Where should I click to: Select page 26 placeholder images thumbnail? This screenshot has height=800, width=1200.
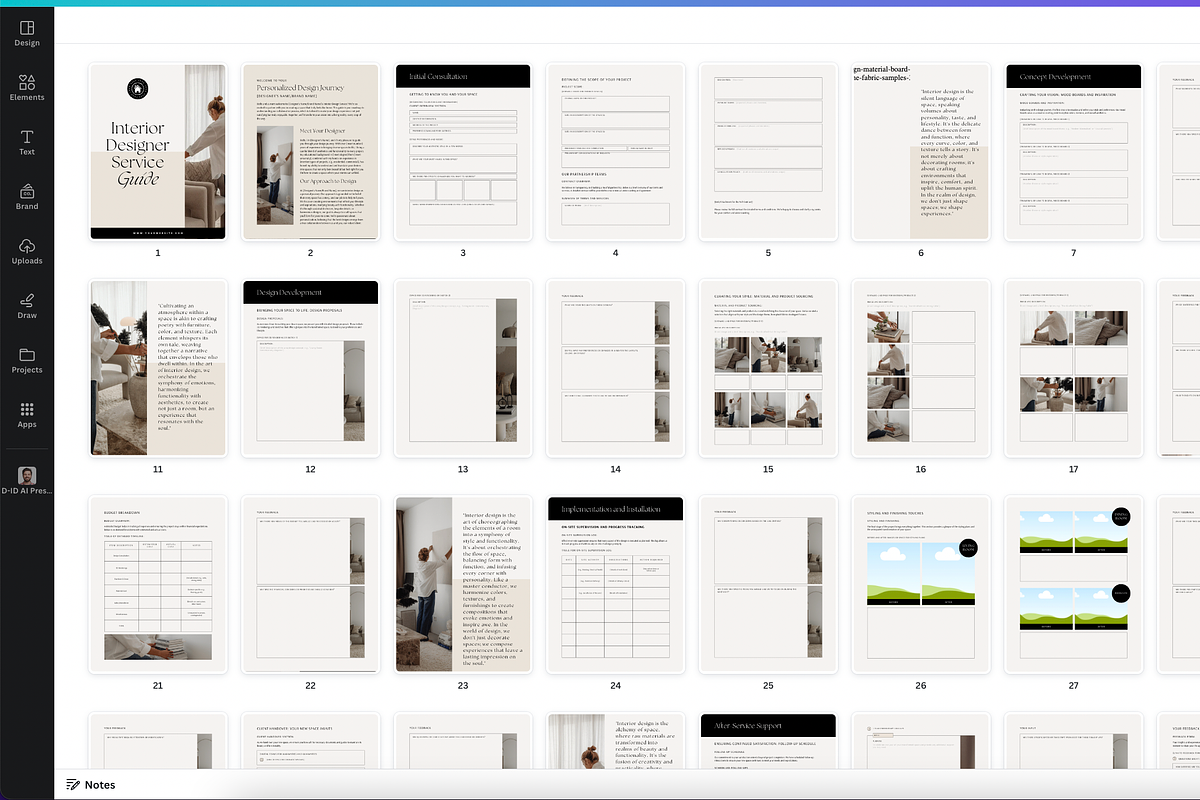tap(920, 584)
